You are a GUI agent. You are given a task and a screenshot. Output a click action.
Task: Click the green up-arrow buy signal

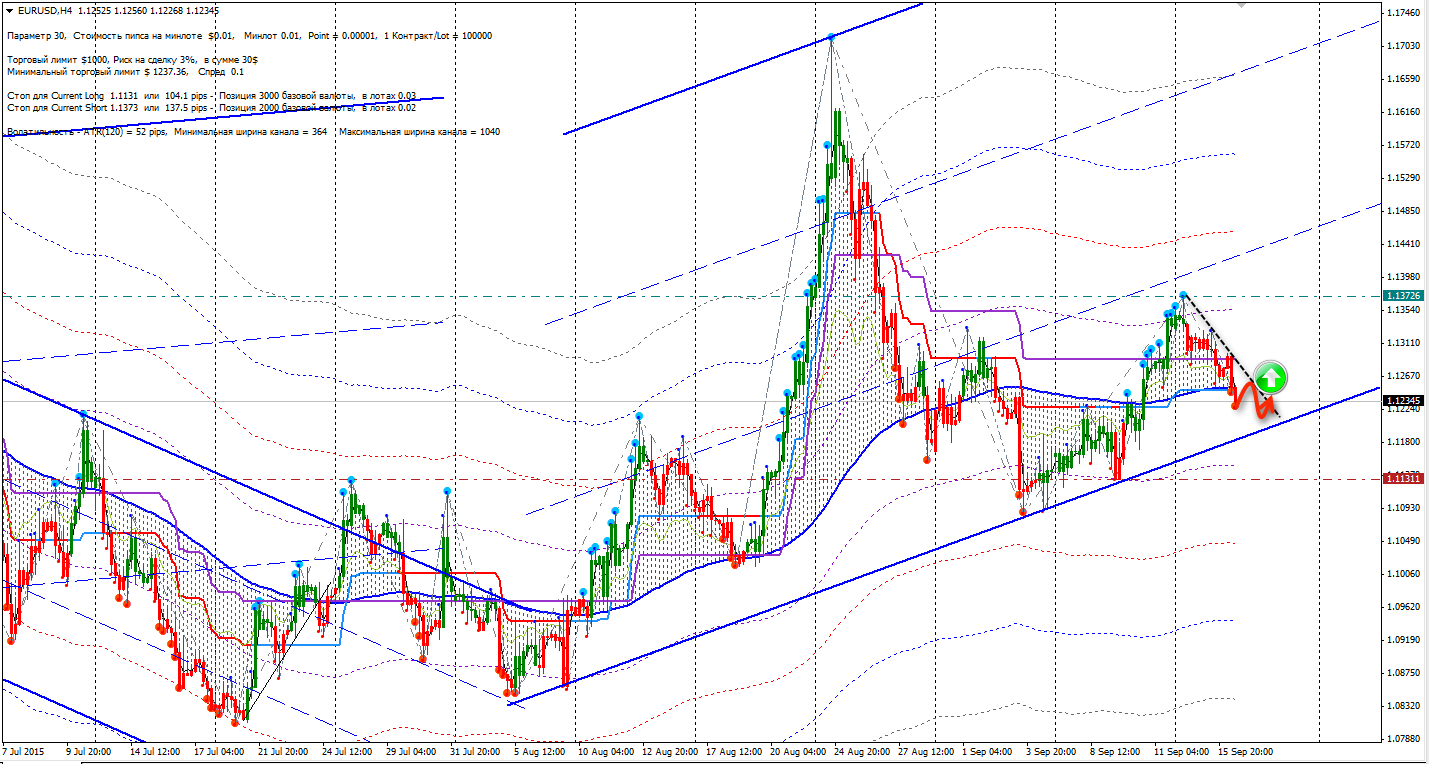pos(1270,378)
